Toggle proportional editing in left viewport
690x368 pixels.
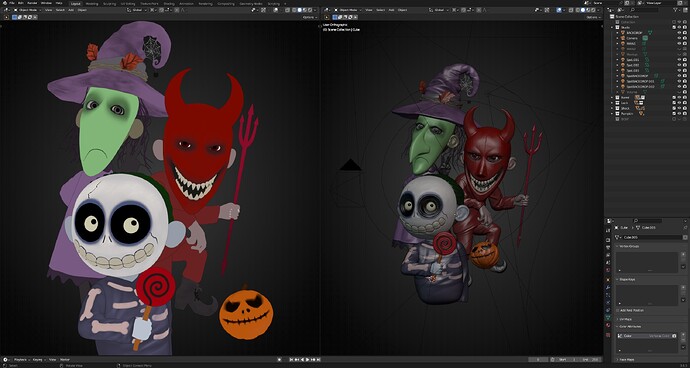click(x=177, y=10)
